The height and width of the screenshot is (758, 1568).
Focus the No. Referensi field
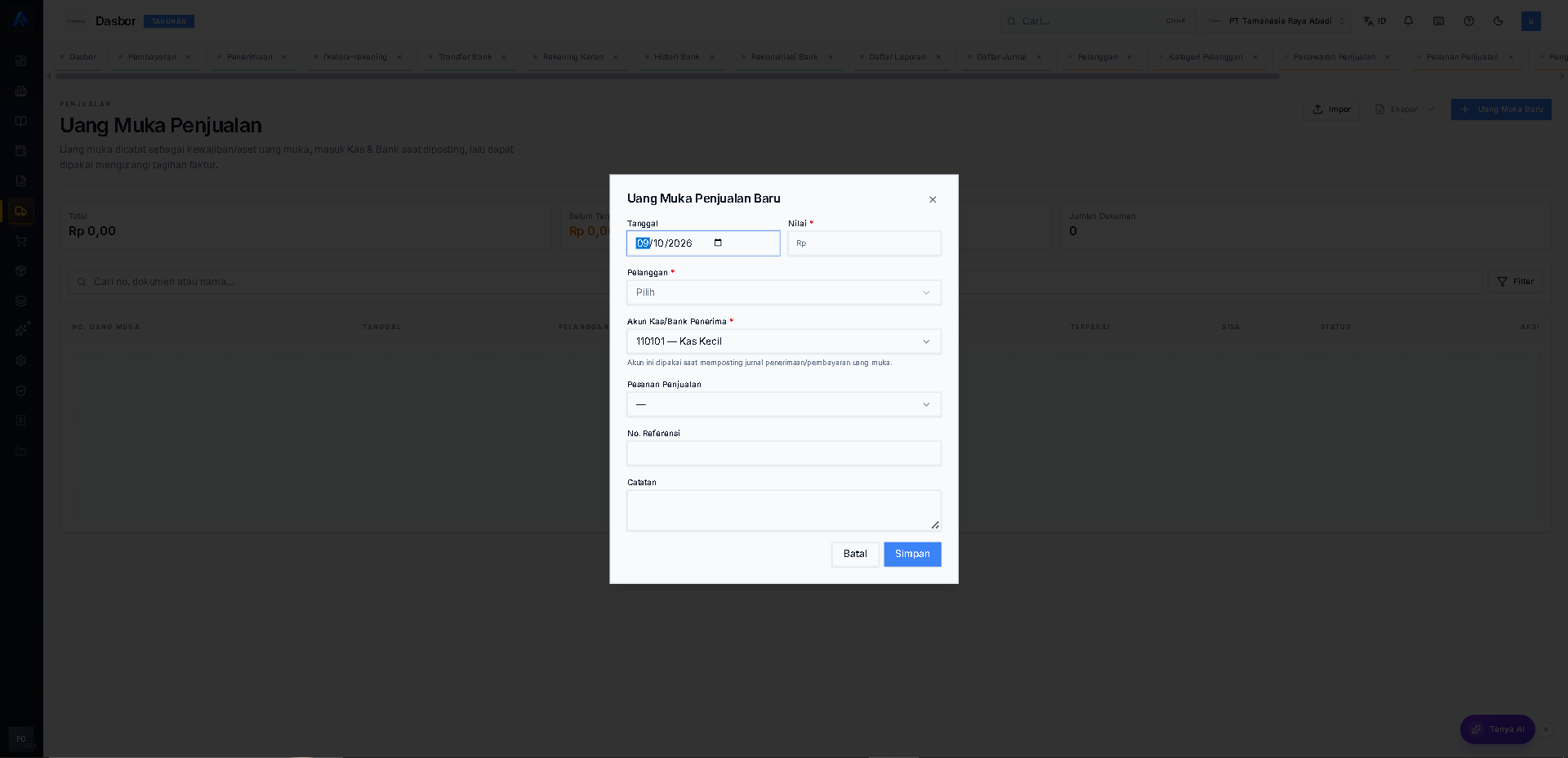click(783, 453)
